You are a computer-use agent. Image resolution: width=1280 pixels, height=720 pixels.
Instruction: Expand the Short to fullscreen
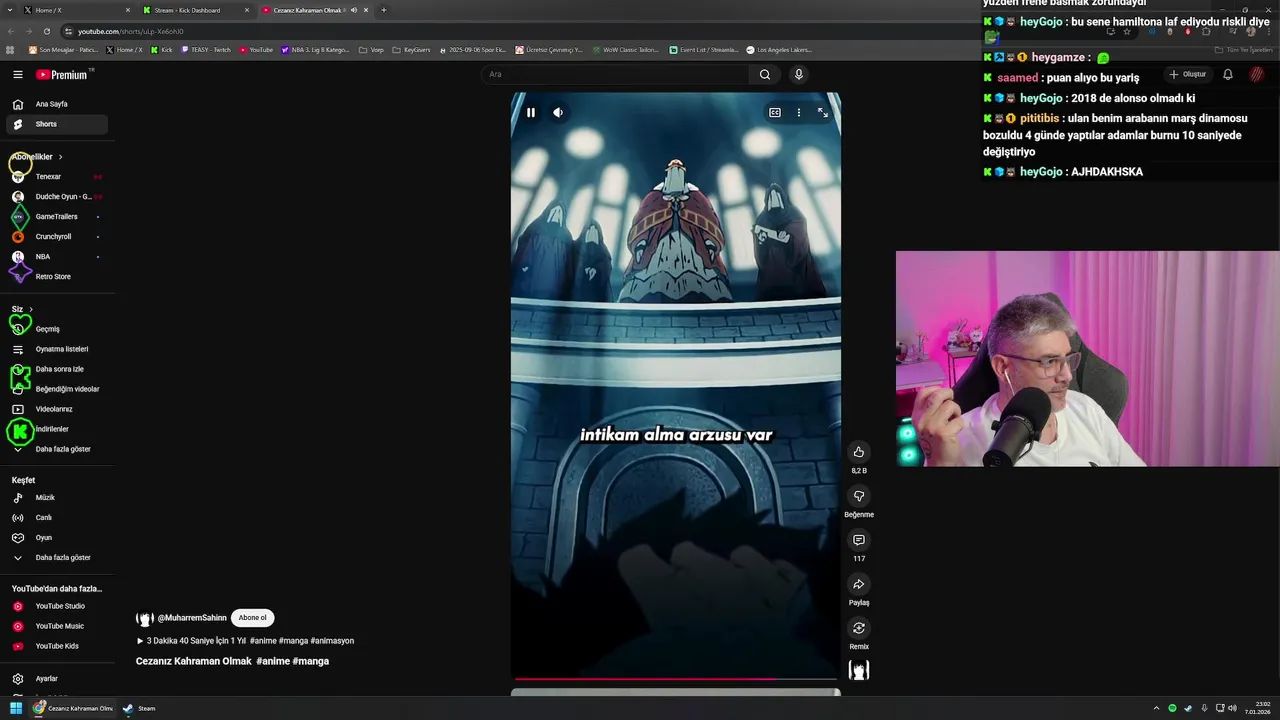tap(822, 113)
